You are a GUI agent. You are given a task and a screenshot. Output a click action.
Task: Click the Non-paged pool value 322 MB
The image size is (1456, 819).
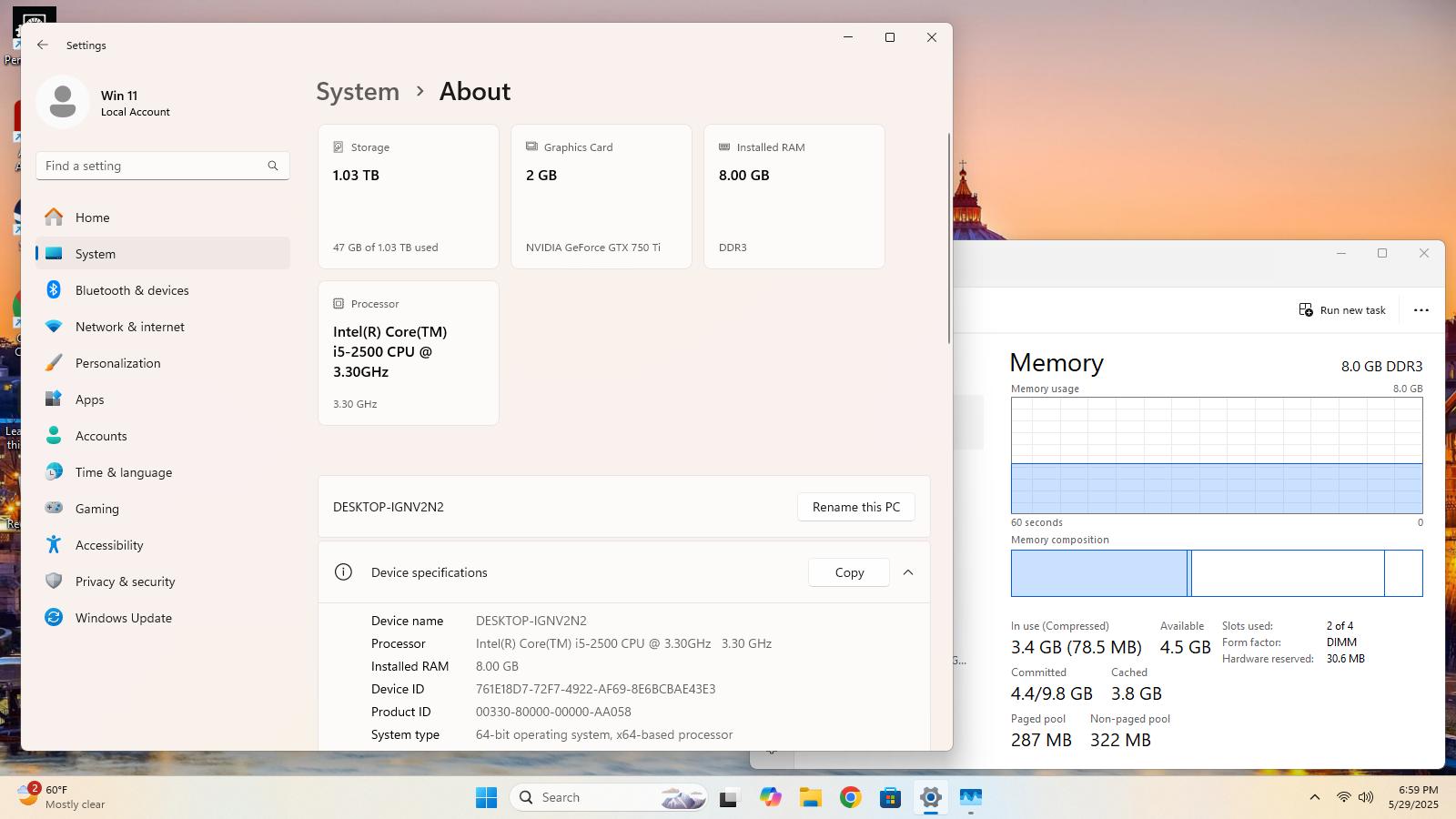[x=1120, y=740]
